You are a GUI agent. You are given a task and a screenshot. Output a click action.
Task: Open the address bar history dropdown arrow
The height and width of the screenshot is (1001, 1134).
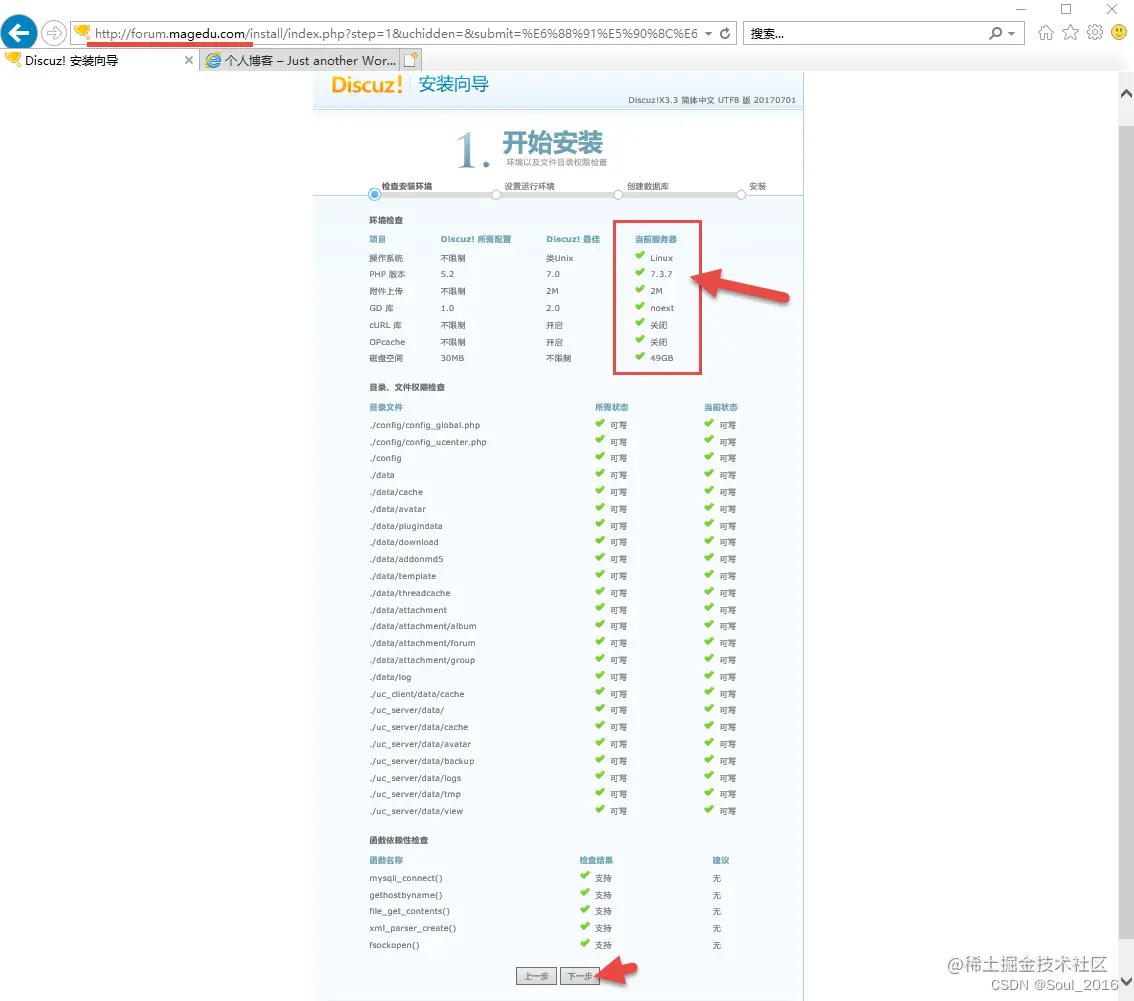tap(708, 33)
